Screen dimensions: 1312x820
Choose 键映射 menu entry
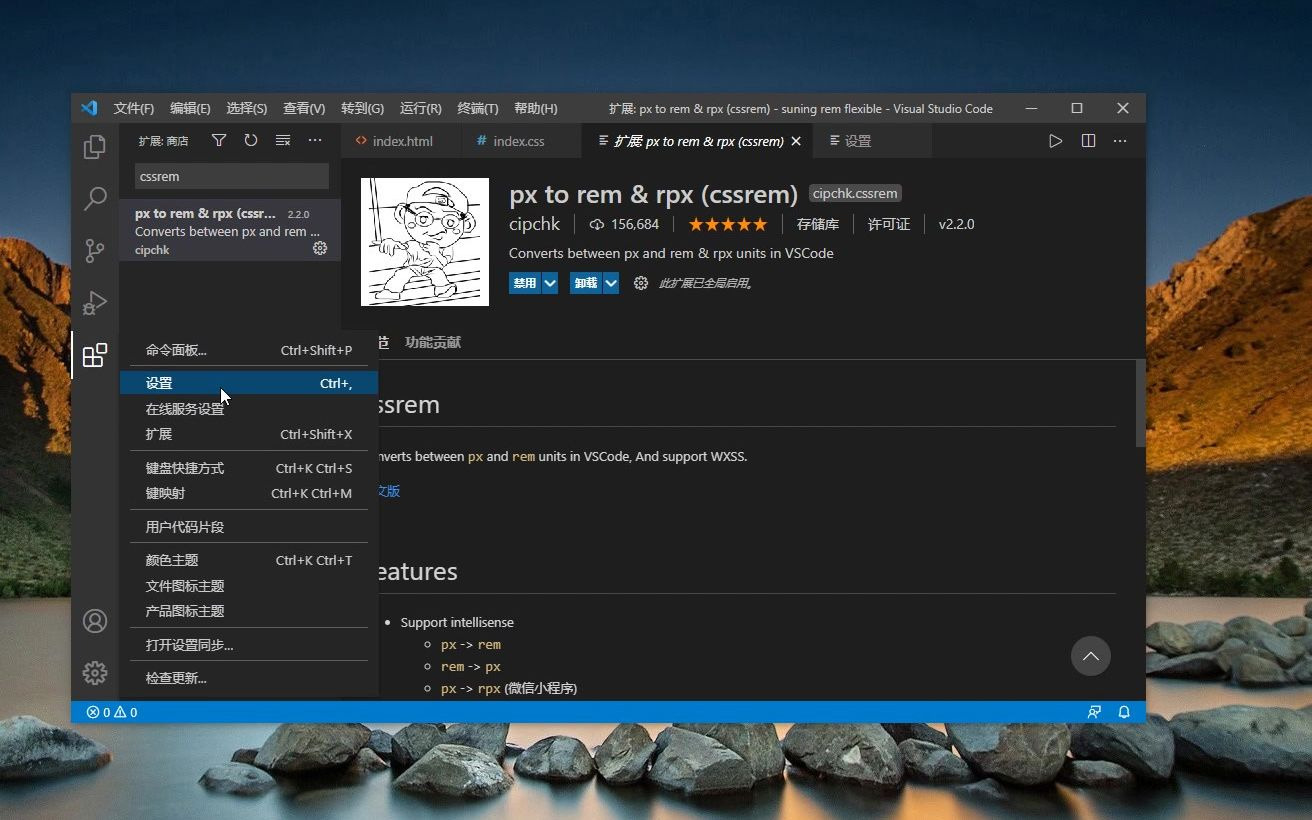[249, 493]
